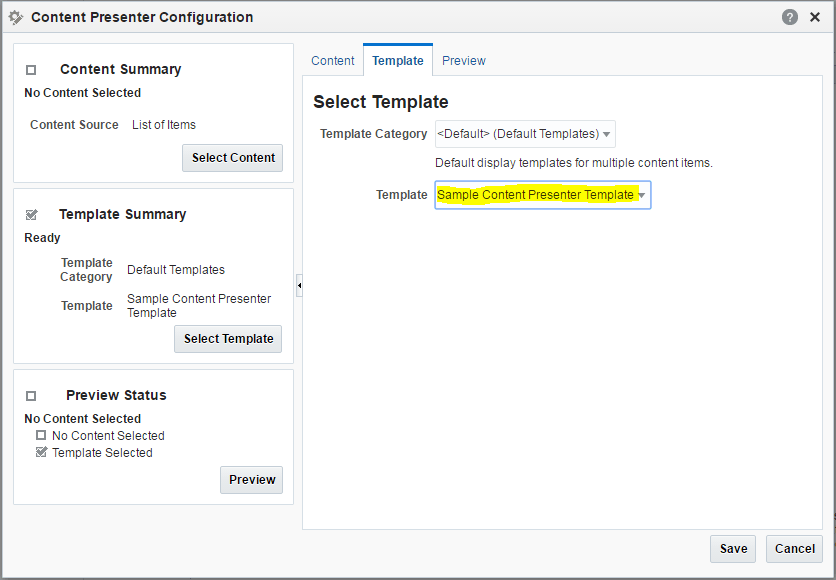
Task: Collapse the left summary panel with the splitter arrow
Action: [x=299, y=285]
